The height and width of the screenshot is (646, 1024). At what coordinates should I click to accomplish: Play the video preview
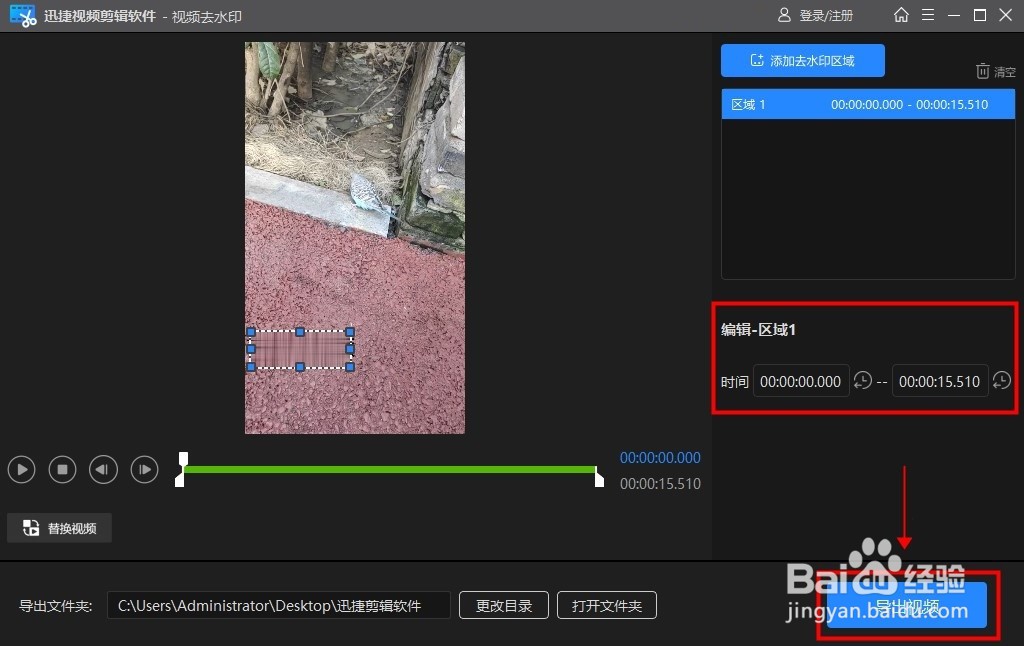pyautogui.click(x=21, y=469)
